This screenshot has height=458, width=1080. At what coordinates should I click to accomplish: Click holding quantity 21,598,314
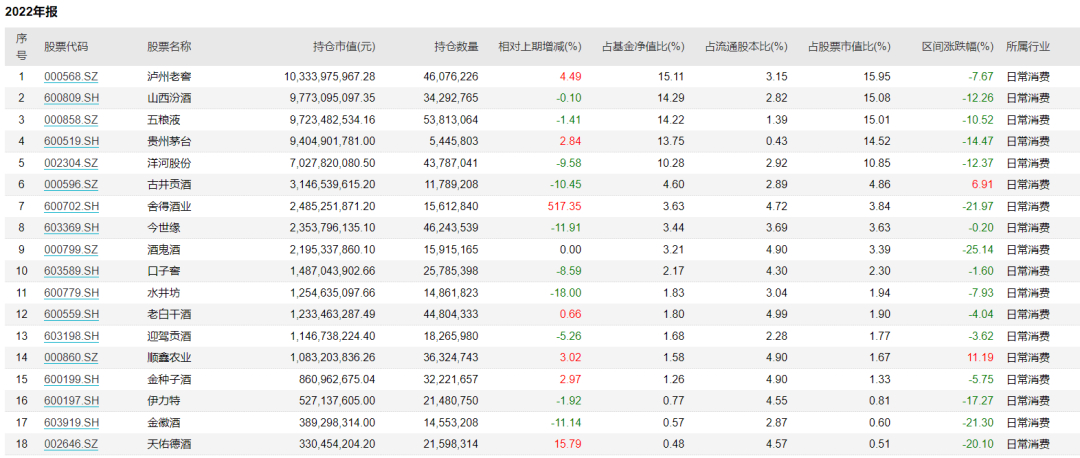pyautogui.click(x=451, y=444)
